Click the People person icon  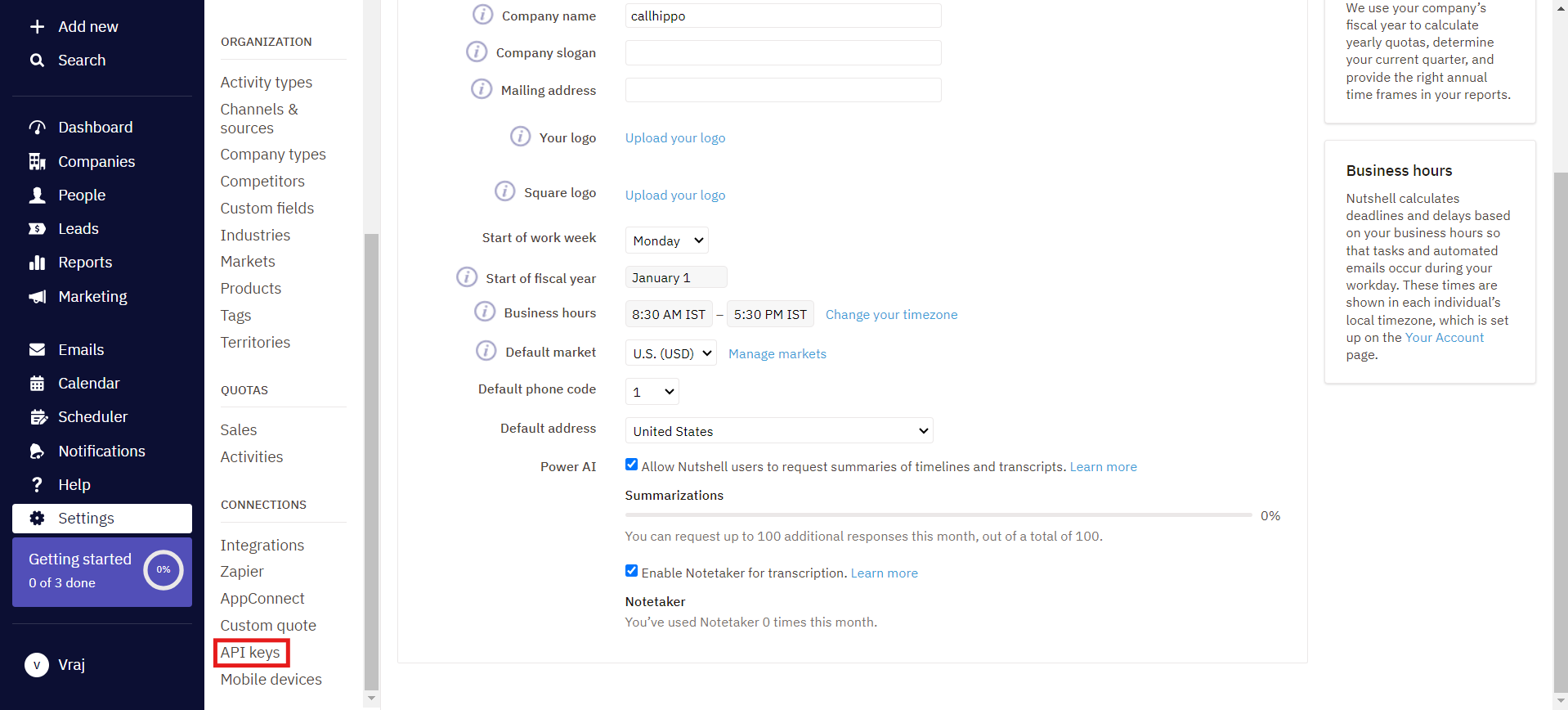37,195
